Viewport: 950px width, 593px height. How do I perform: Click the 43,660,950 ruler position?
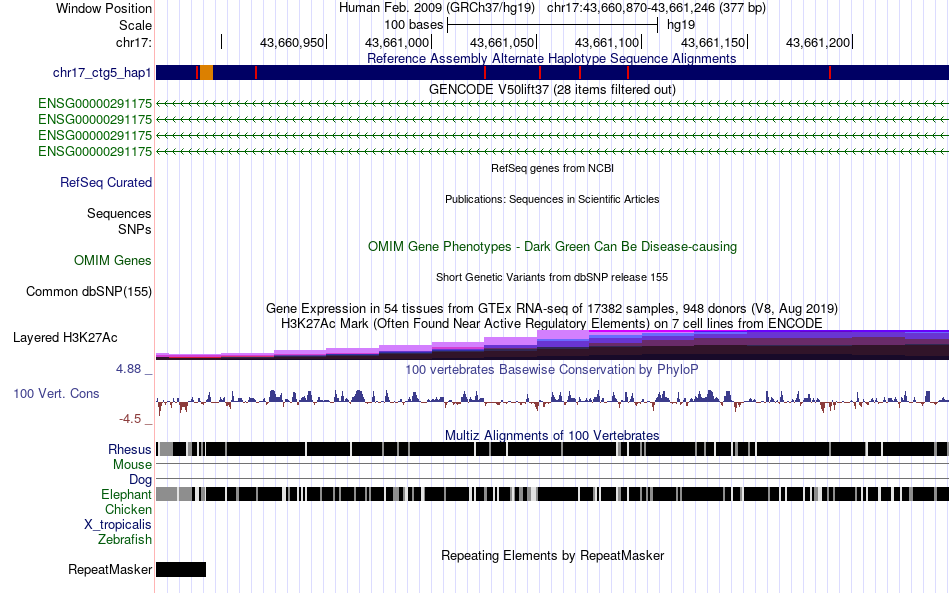[x=292, y=42]
